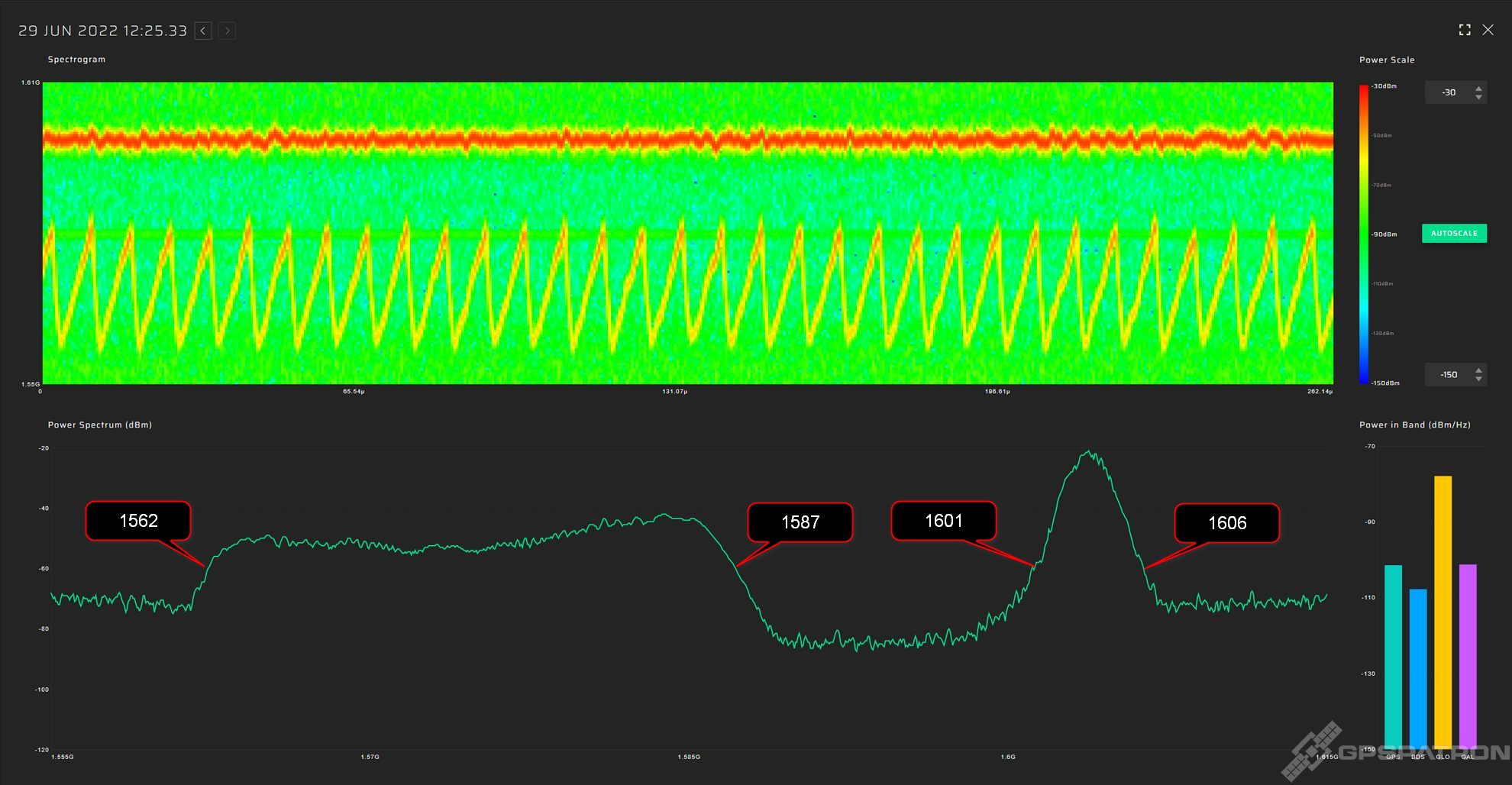The height and width of the screenshot is (785, 1512).
Task: Enter fullscreen mode using the expand icon
Action: point(1465,30)
